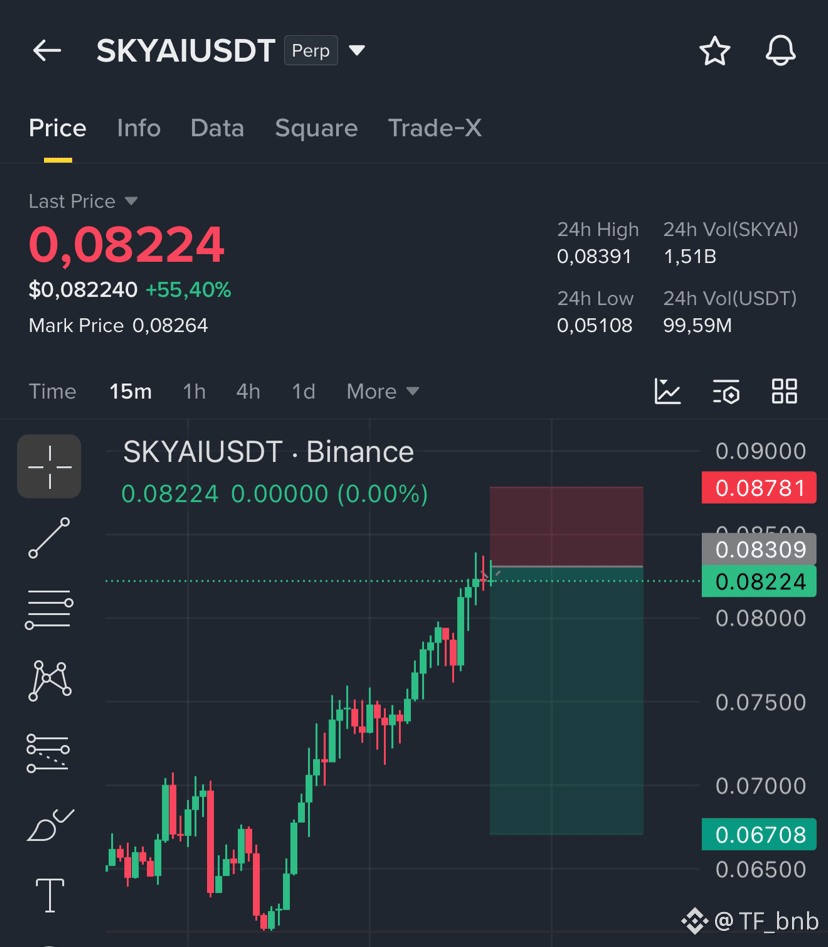
Task: Select the Time chart interval
Action: pos(53,391)
